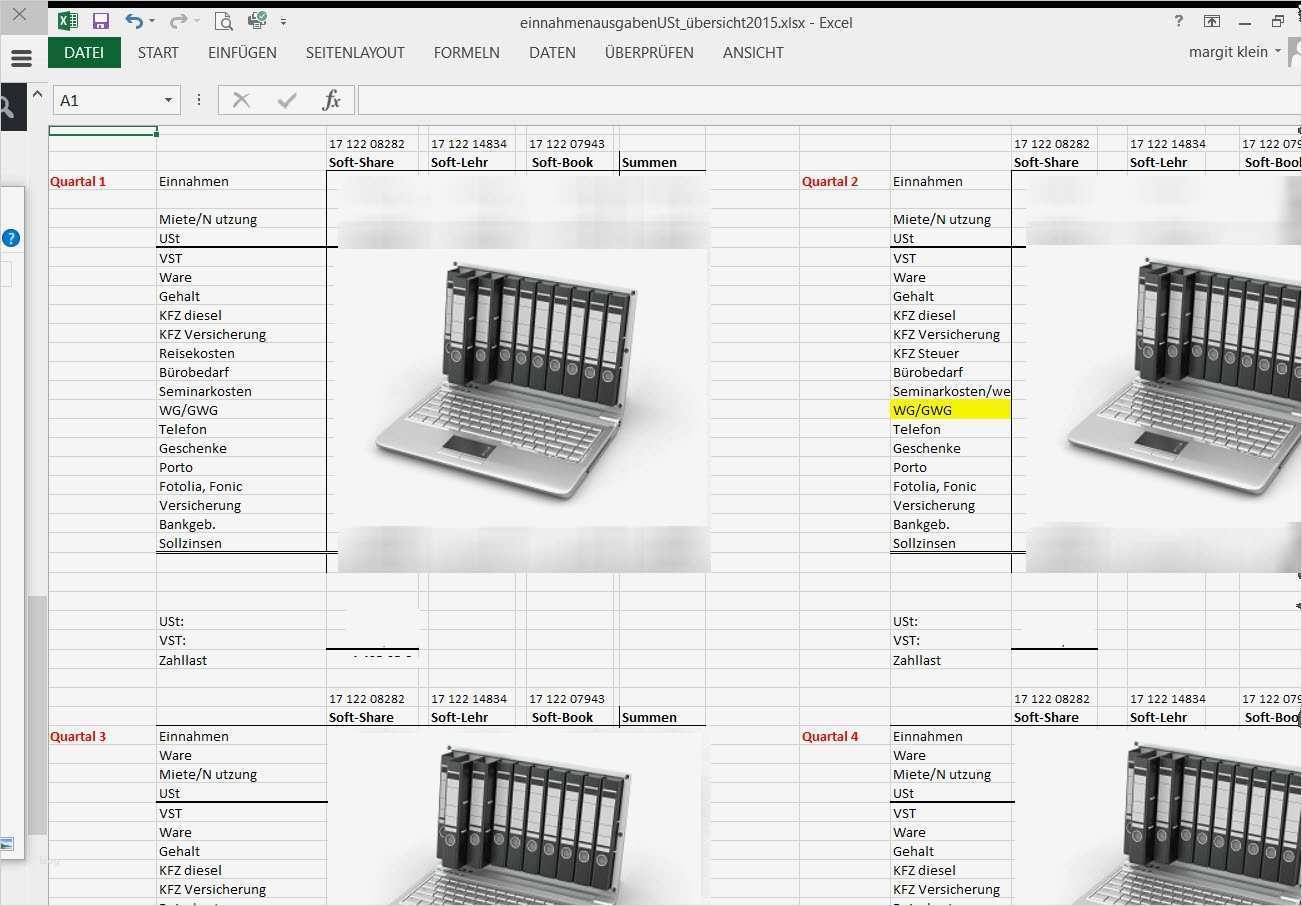Toggle the Customize Quick Access Toolbar arrow
Screen dimensions: 1302x906
[x=284, y=23]
